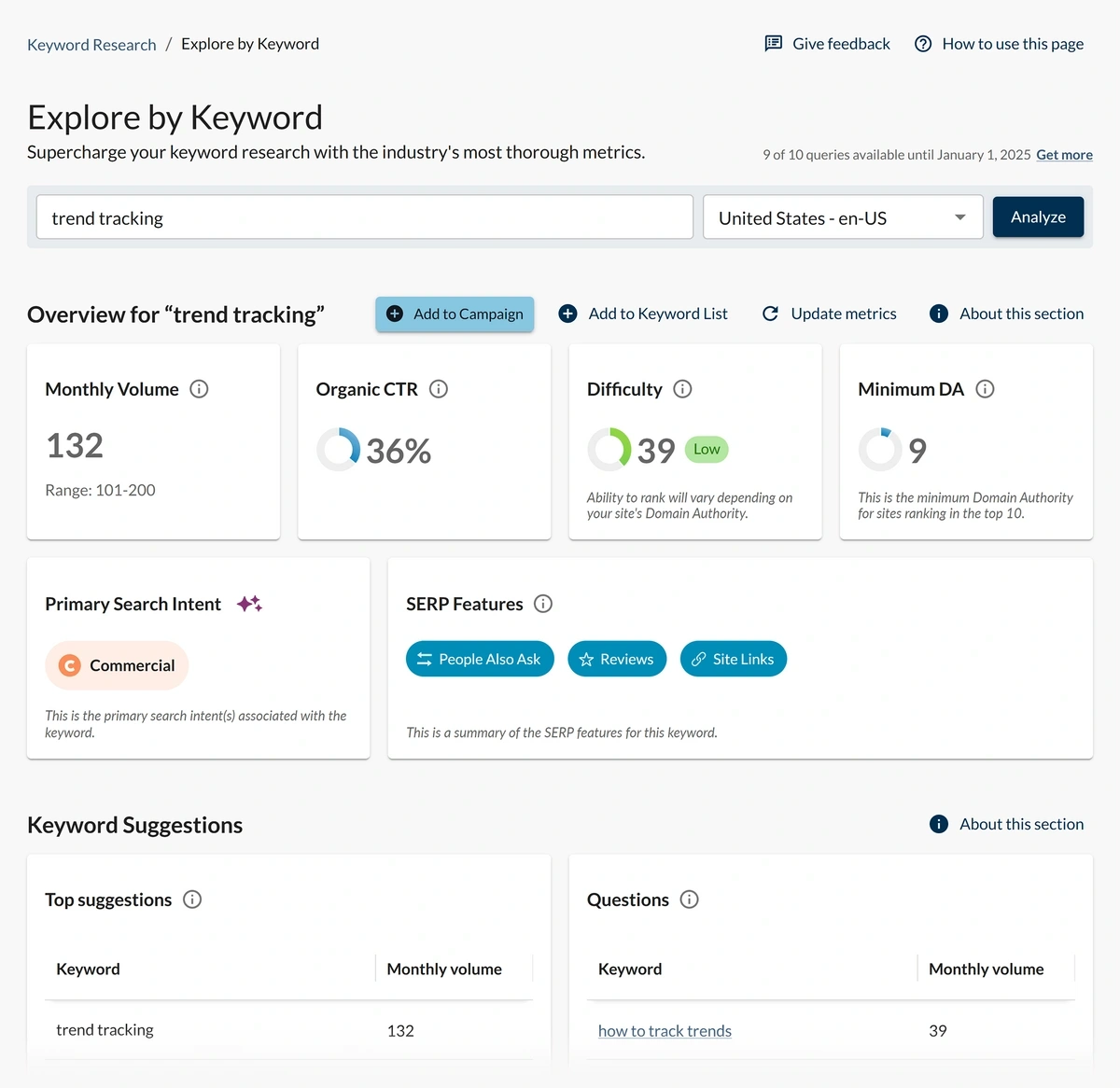Viewport: 1120px width, 1088px height.
Task: Open the Get more queries link
Action: click(x=1064, y=154)
